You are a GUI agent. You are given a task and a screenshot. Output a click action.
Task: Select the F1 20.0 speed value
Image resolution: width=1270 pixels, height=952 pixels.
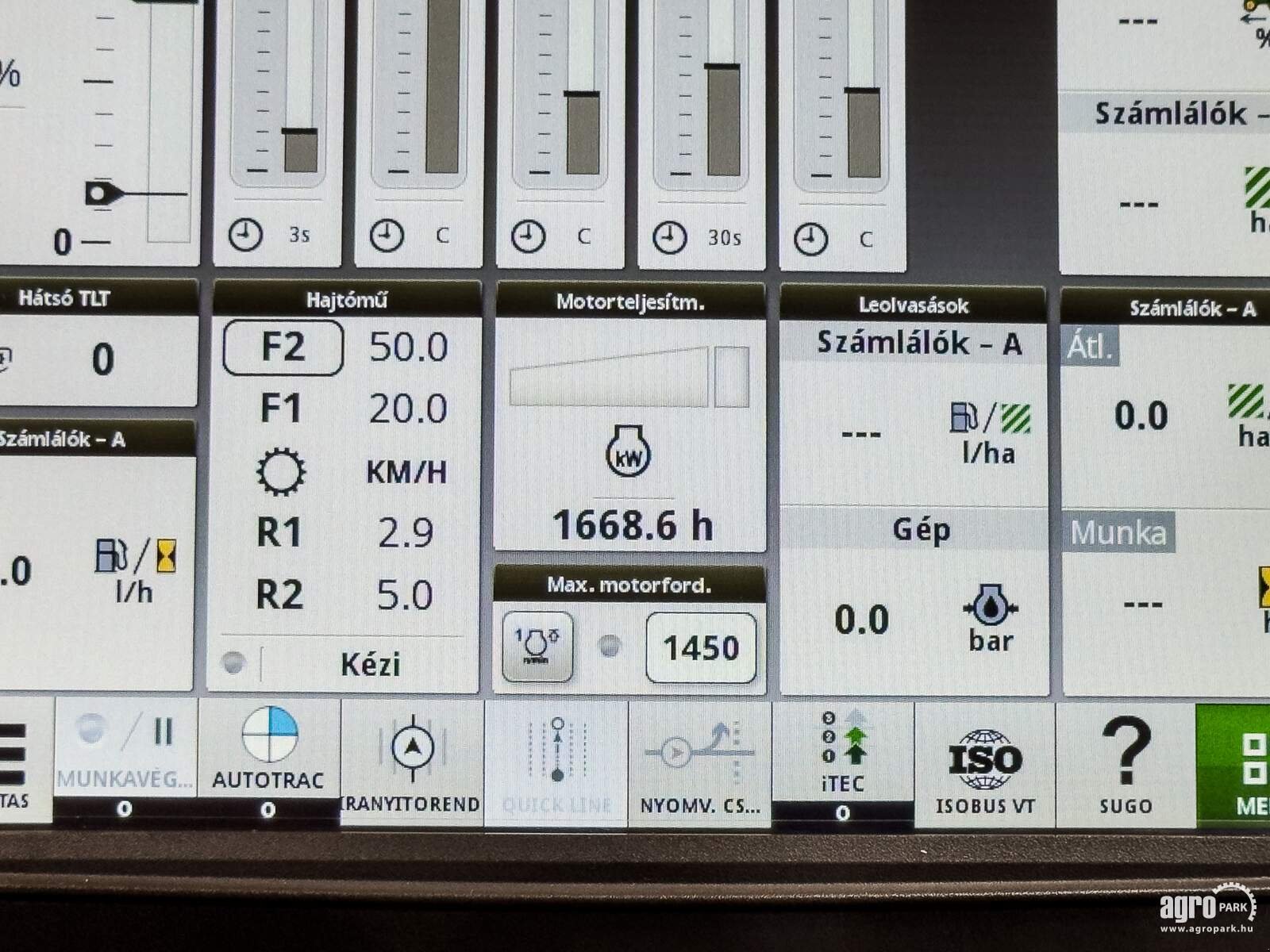[x=408, y=409]
